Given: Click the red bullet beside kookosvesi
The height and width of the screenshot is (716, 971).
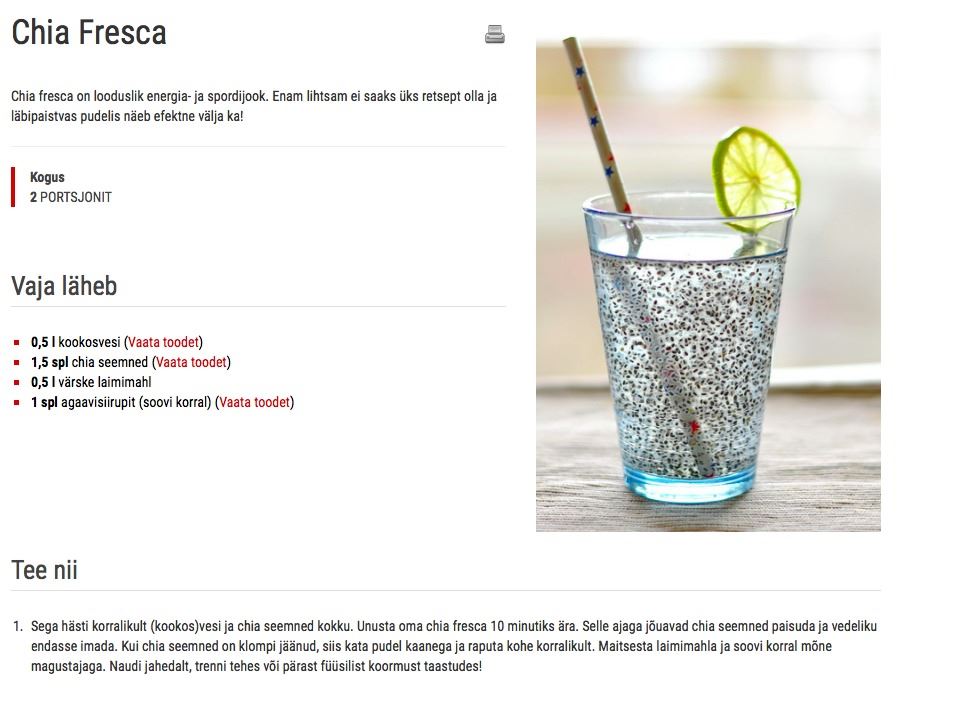Looking at the screenshot, I should pos(17,343).
